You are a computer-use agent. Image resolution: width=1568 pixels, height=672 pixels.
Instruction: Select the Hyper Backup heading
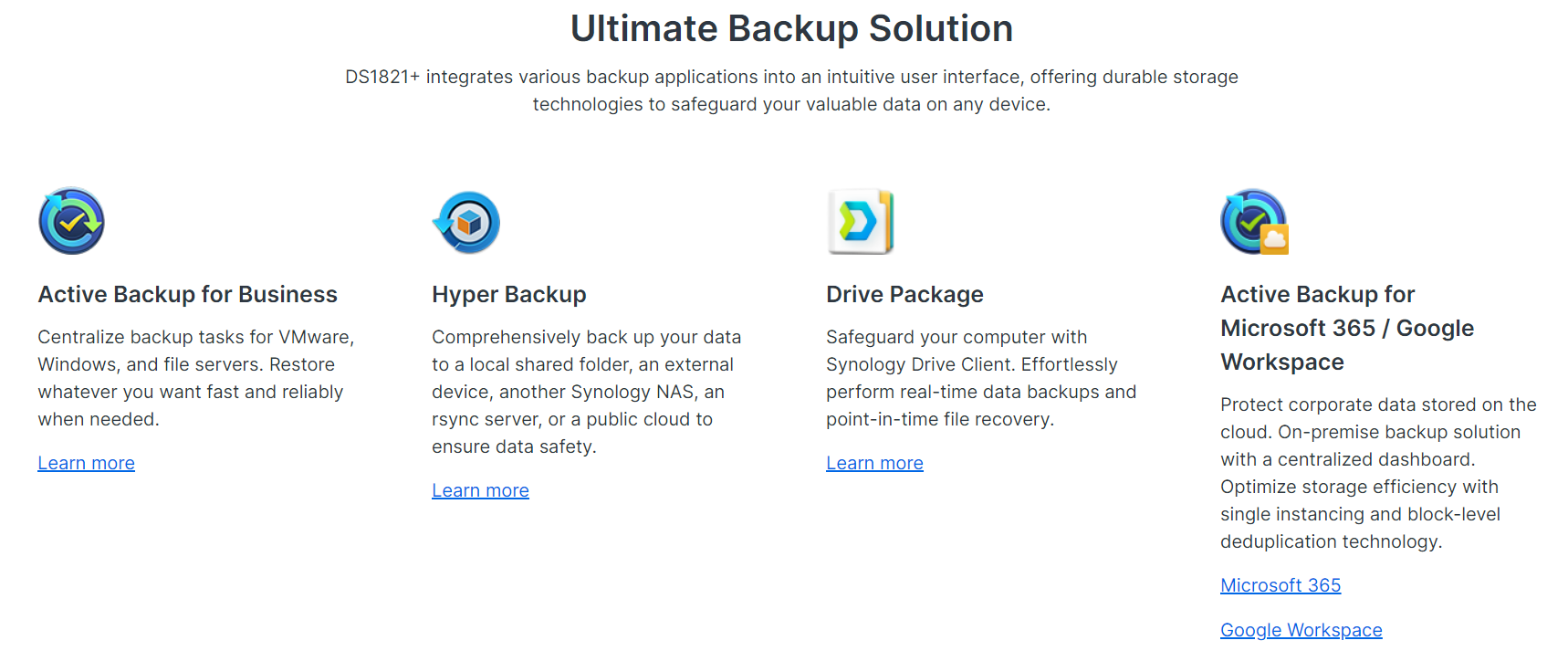[x=508, y=294]
